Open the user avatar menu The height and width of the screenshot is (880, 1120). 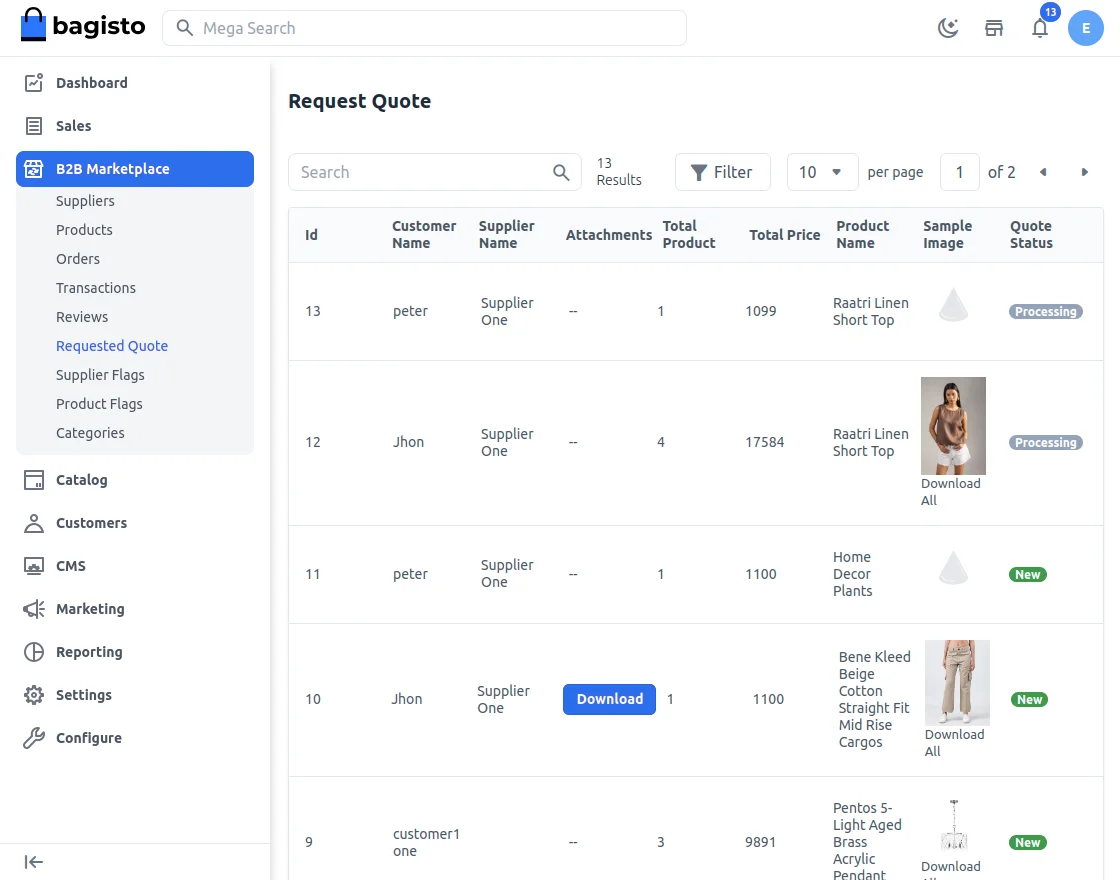(1086, 28)
